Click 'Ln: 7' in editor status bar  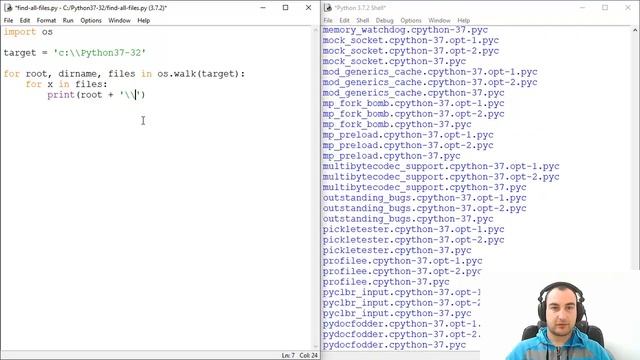[288, 356]
